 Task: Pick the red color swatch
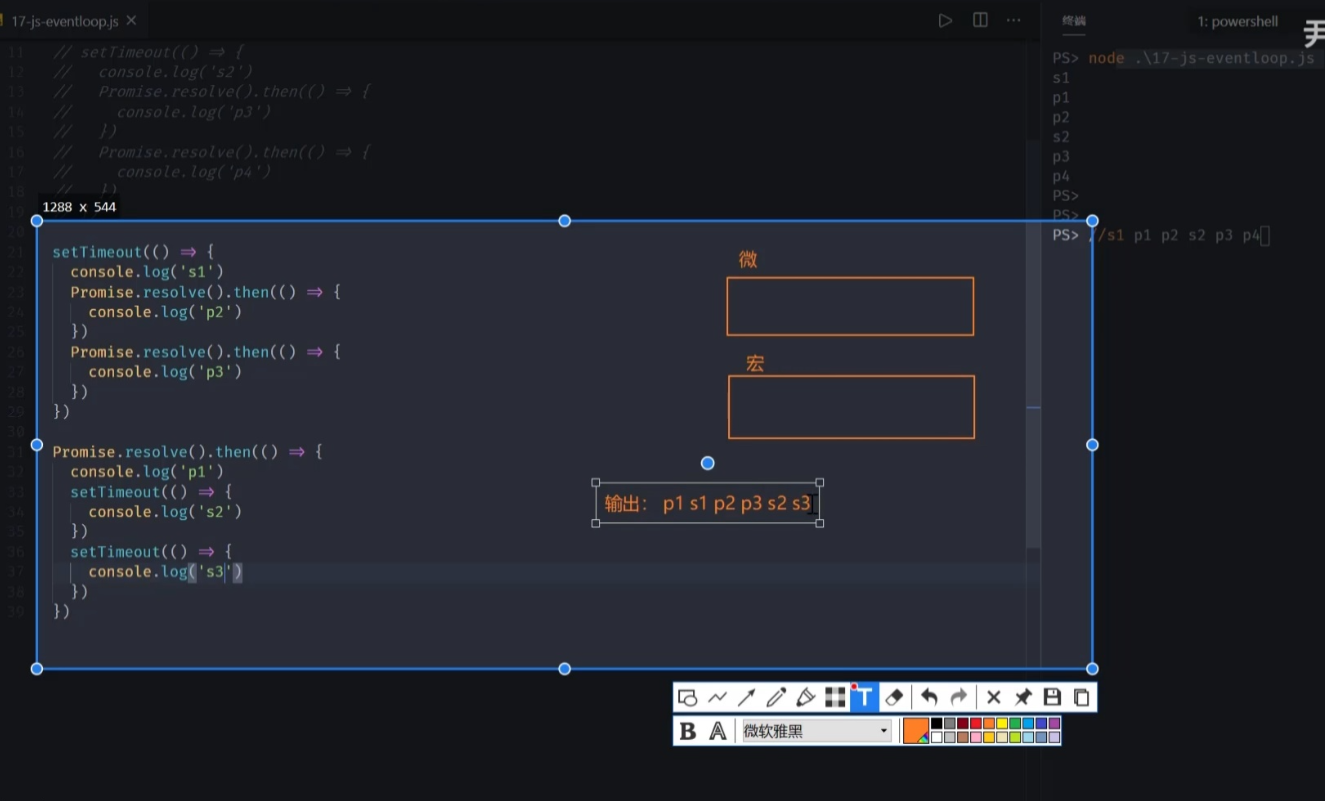point(975,724)
